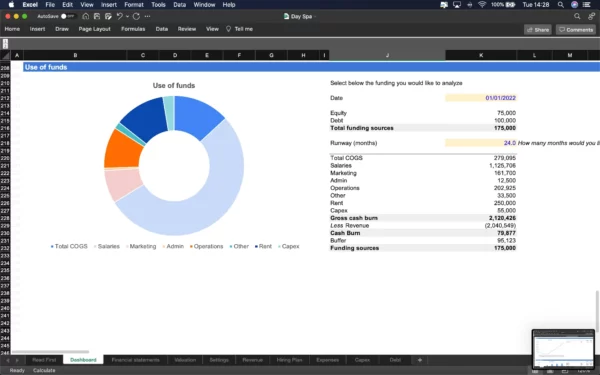Select the Runway months cell 24.0
This screenshot has height=375, width=600.
[x=481, y=143]
